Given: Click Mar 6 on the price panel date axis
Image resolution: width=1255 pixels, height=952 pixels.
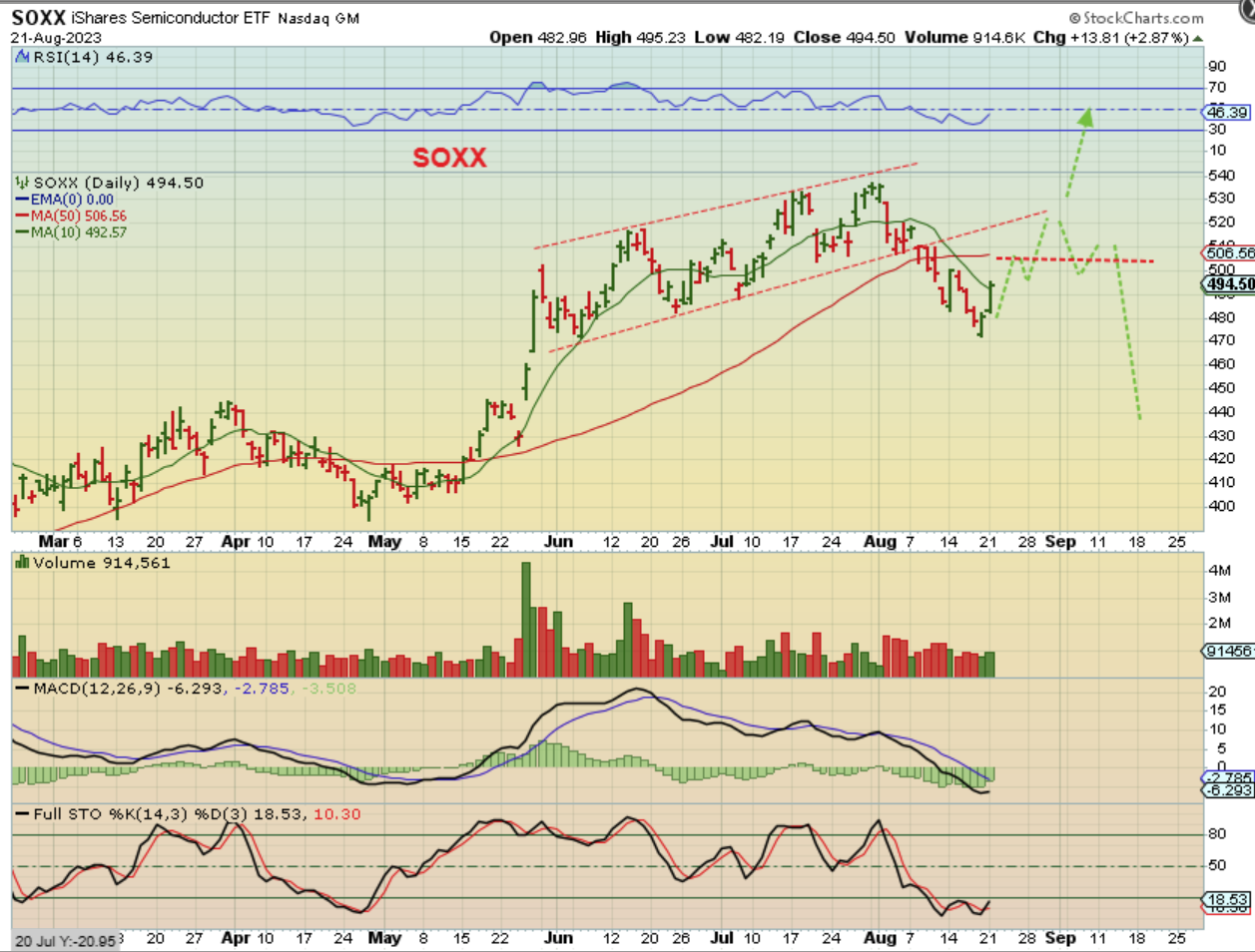Looking at the screenshot, I should coord(60,541).
